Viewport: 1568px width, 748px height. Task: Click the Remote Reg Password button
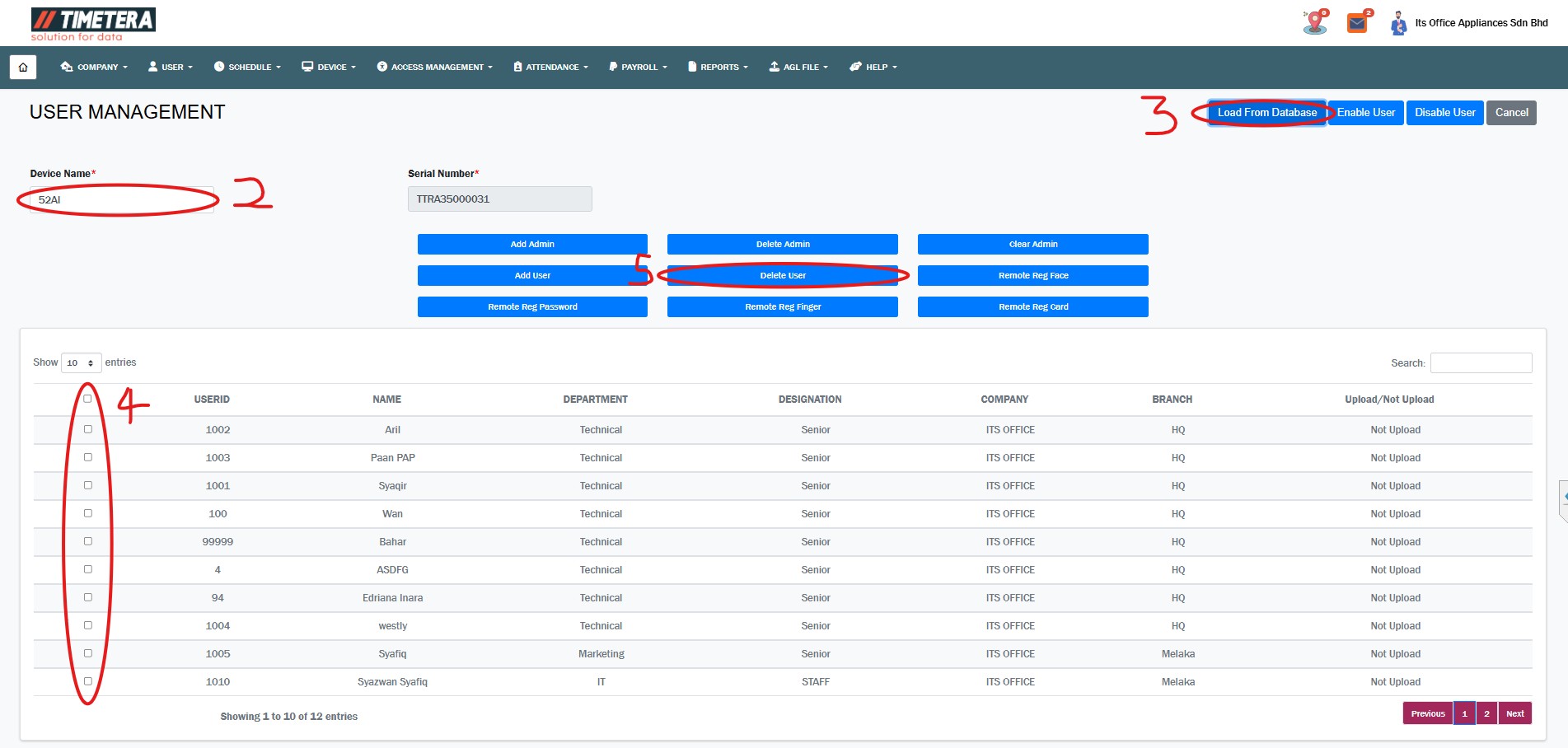[x=532, y=306]
